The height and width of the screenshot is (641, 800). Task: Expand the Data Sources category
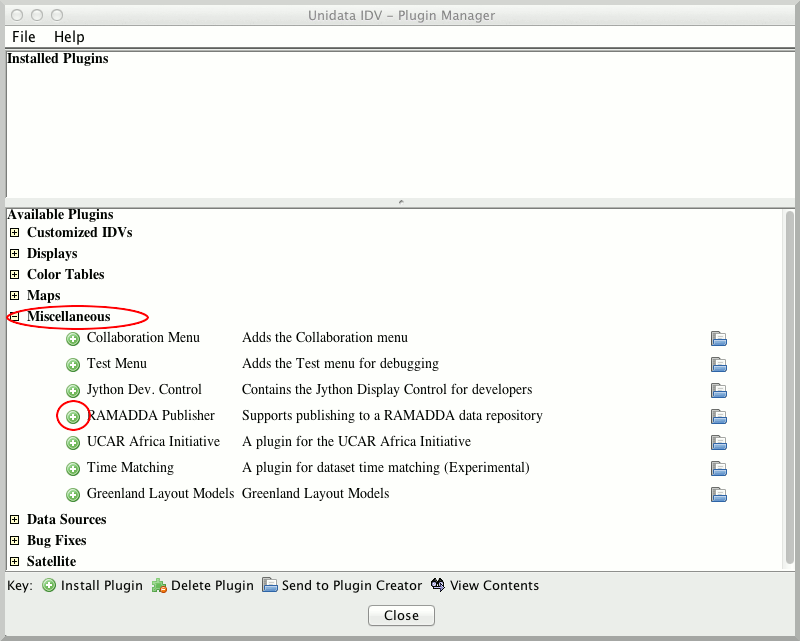pos(15,520)
